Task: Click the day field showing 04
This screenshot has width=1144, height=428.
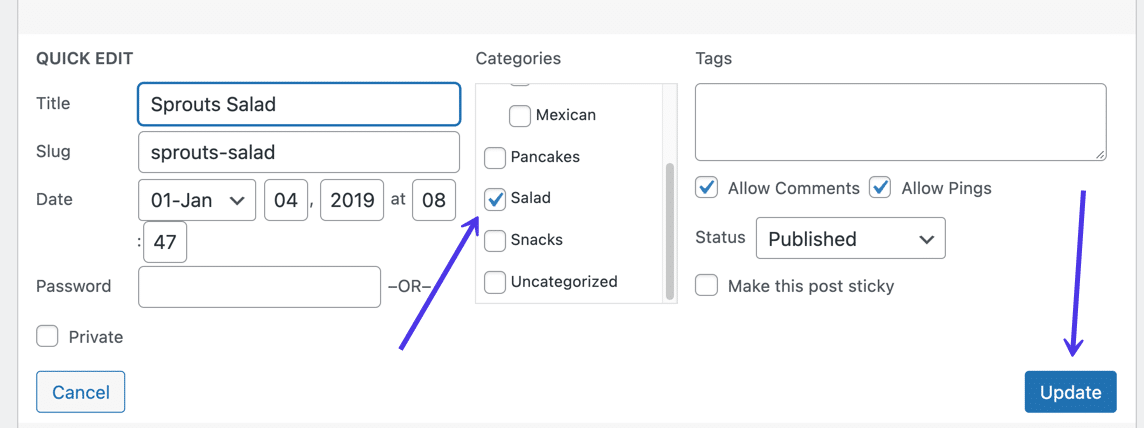Action: [286, 201]
